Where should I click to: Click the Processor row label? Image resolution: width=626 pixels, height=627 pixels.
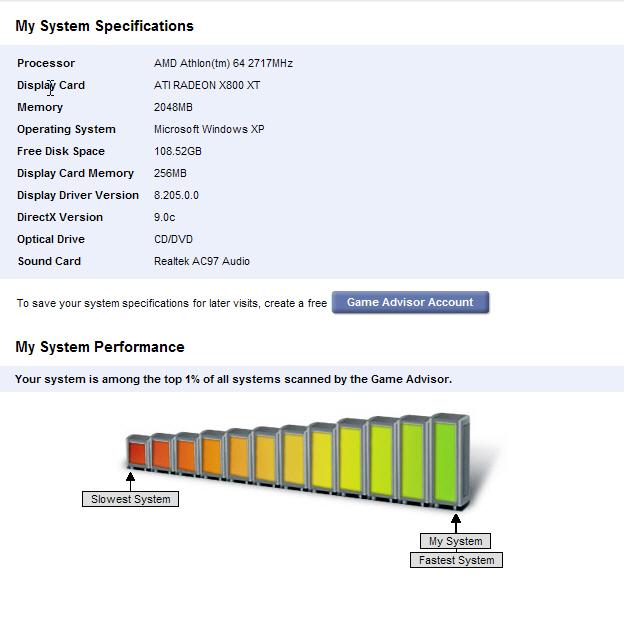46,63
